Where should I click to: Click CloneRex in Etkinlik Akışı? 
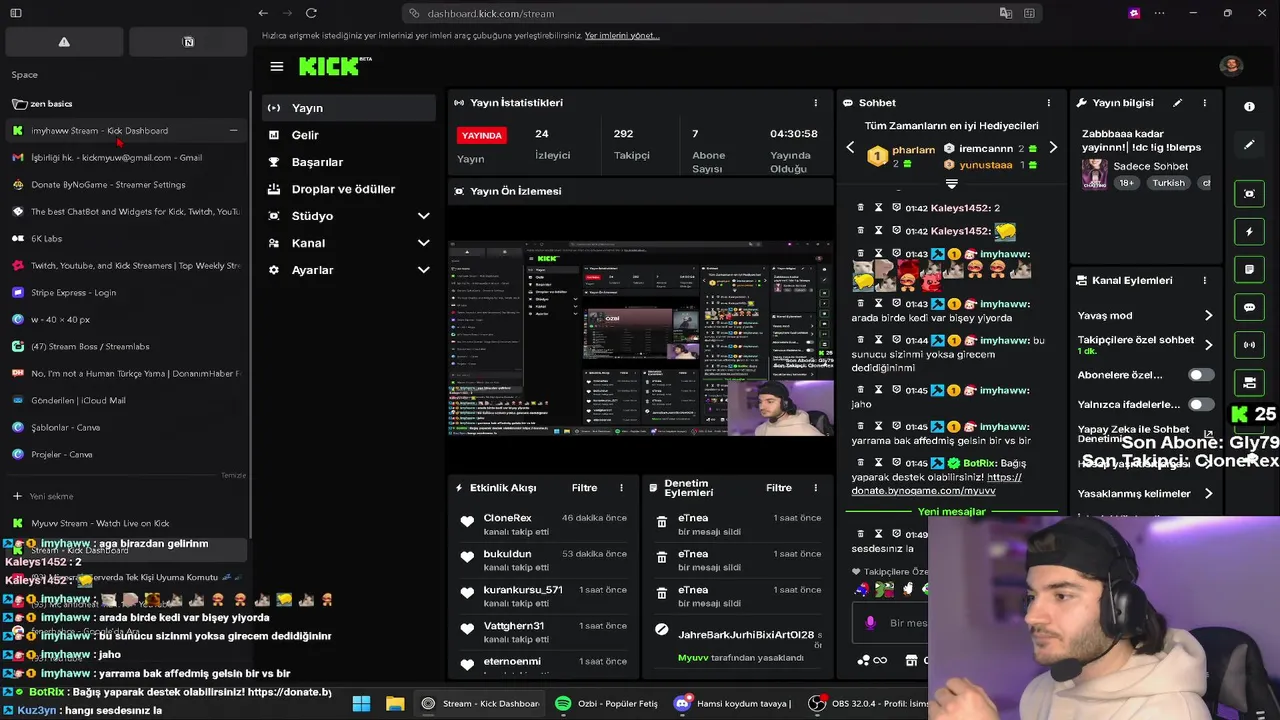[508, 518]
